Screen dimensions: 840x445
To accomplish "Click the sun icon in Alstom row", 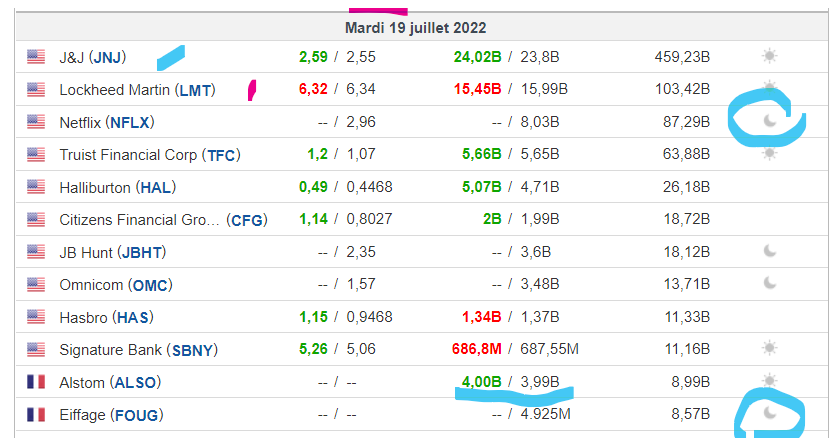I will (x=770, y=381).
